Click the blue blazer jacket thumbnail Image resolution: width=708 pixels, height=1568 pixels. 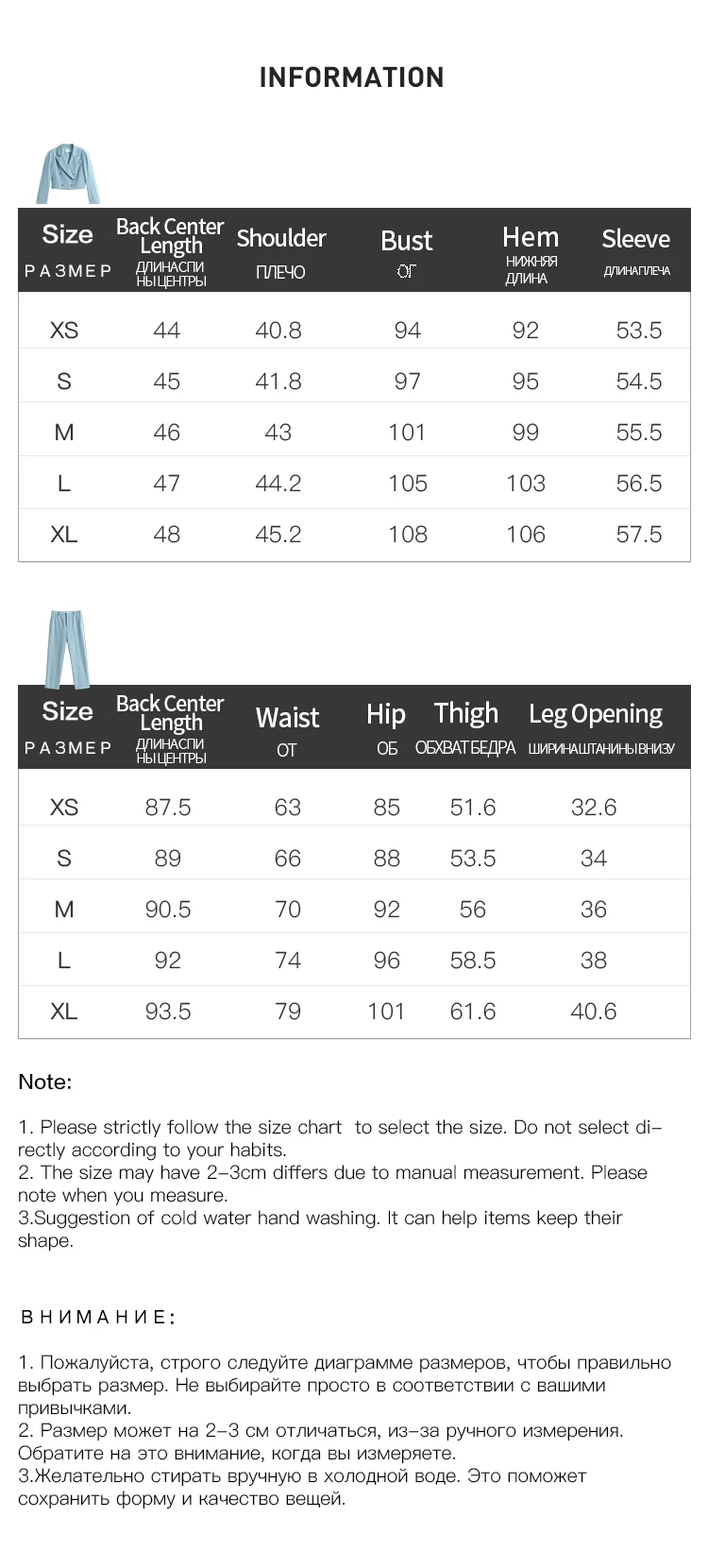[67, 174]
